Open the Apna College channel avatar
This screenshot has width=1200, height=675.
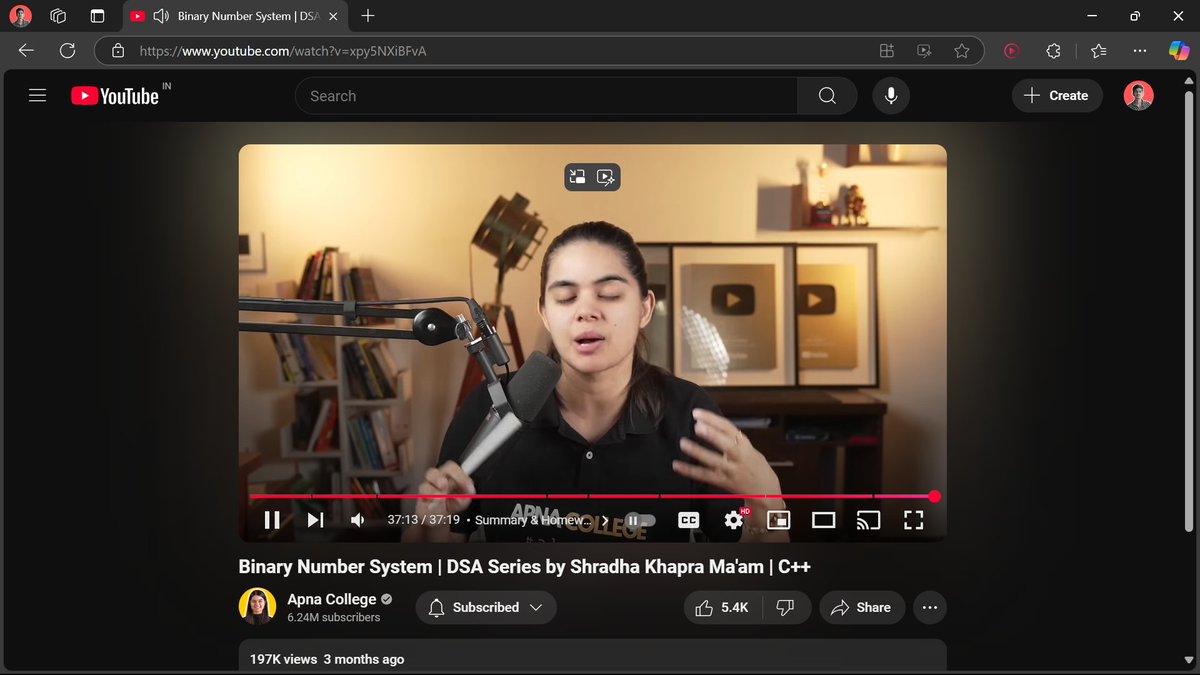pos(257,607)
